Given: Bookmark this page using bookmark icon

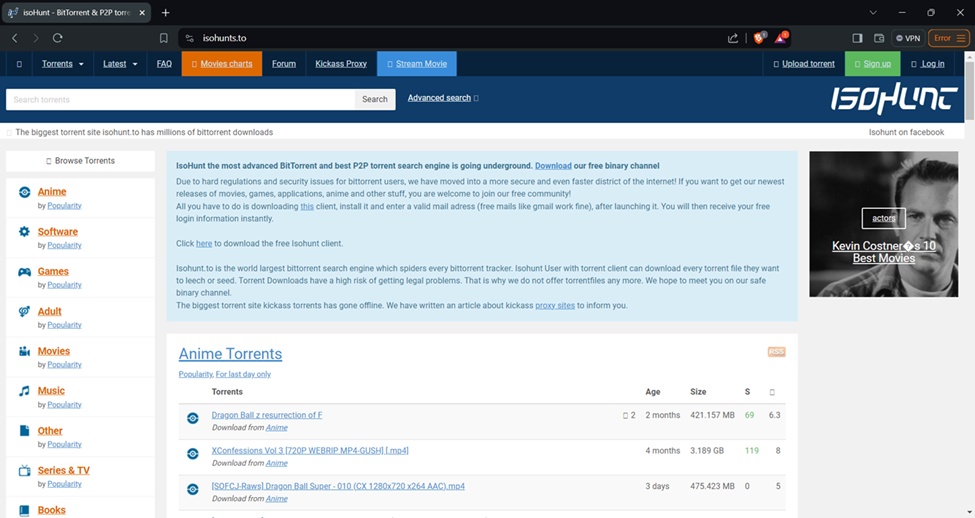Looking at the screenshot, I should (164, 38).
